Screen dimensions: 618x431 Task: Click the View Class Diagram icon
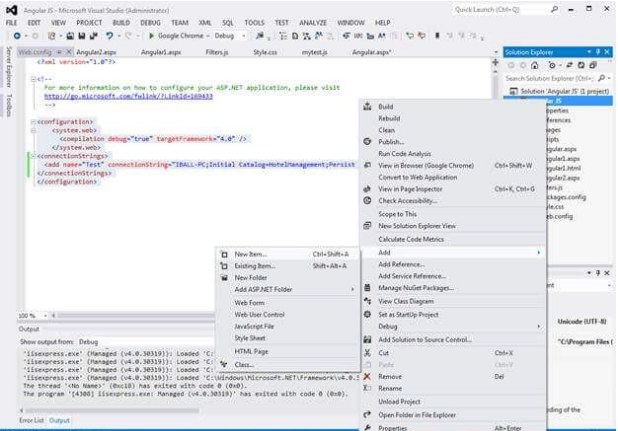click(x=367, y=301)
